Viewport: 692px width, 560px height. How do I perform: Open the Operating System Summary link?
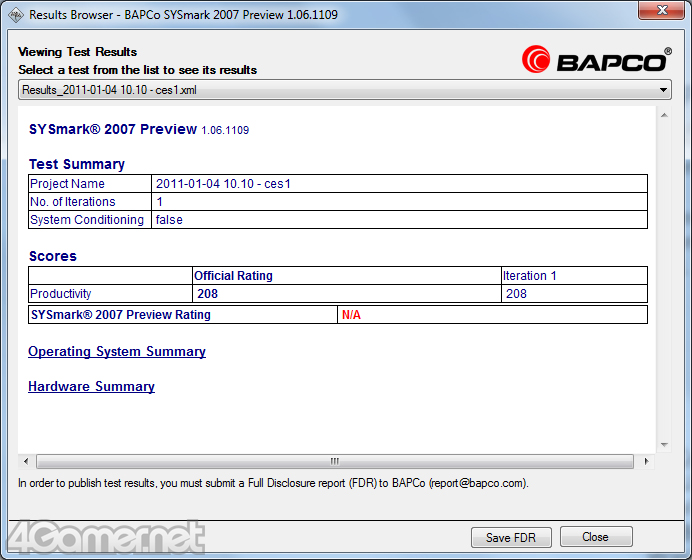pos(117,352)
